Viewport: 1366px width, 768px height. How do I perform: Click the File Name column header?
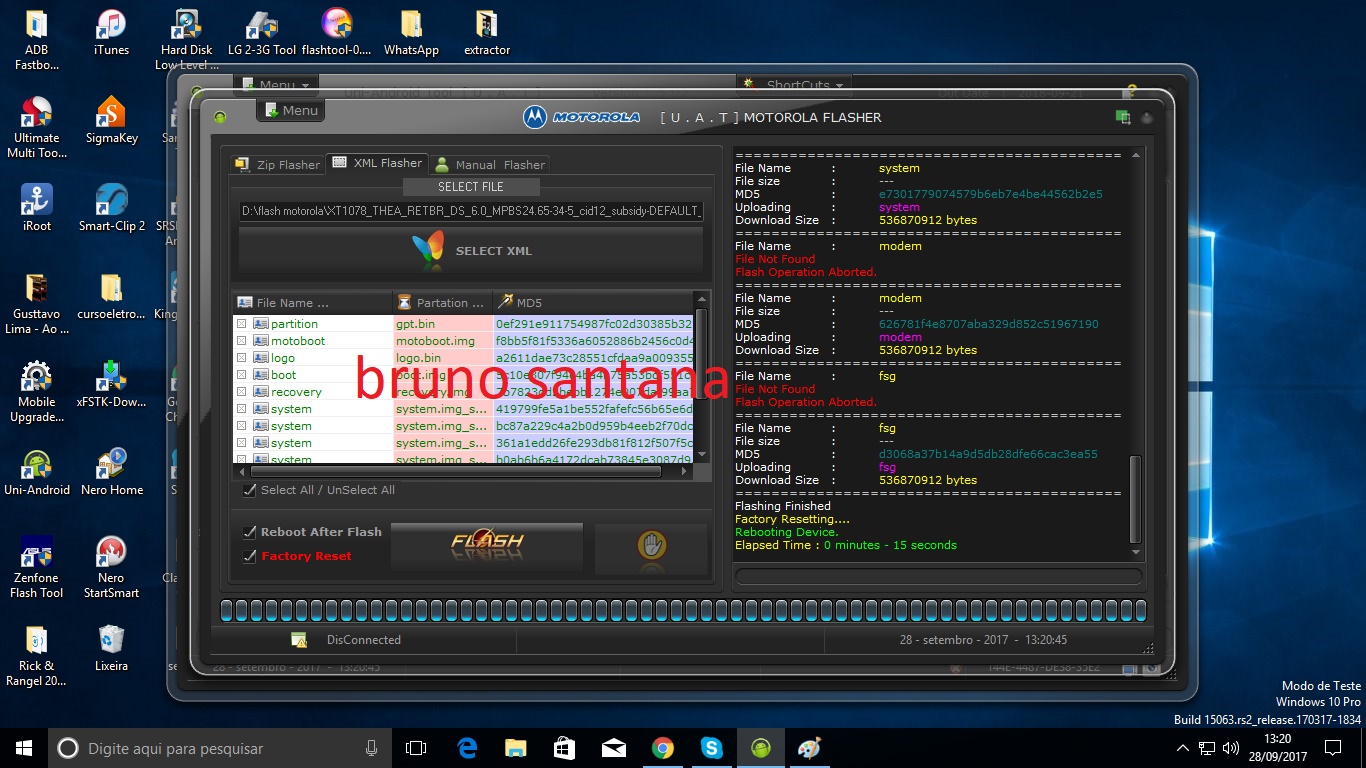click(x=313, y=302)
